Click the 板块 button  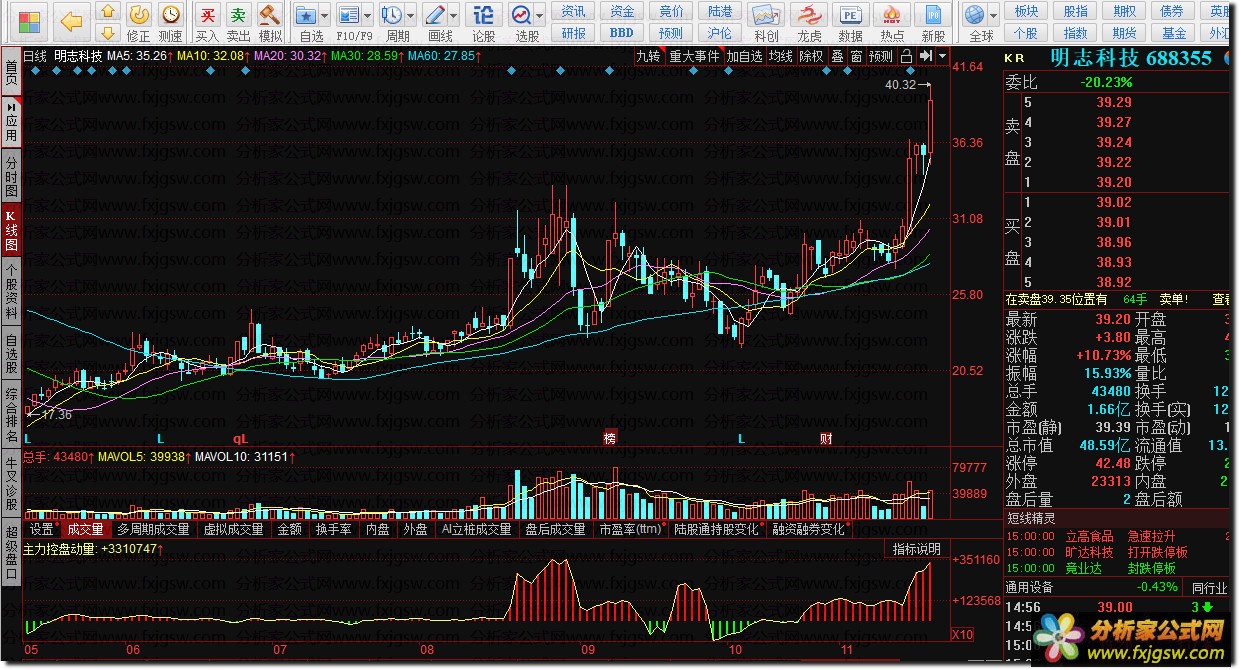point(1026,11)
